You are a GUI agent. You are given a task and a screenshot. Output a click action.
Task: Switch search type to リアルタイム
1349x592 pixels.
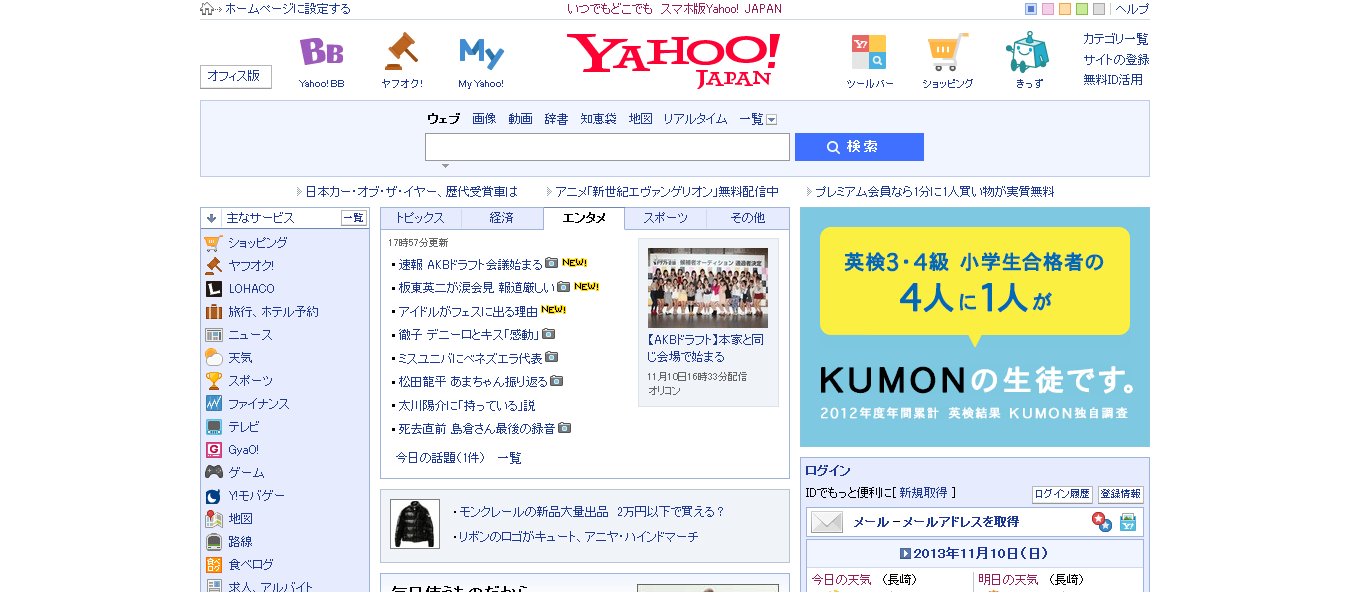(695, 119)
